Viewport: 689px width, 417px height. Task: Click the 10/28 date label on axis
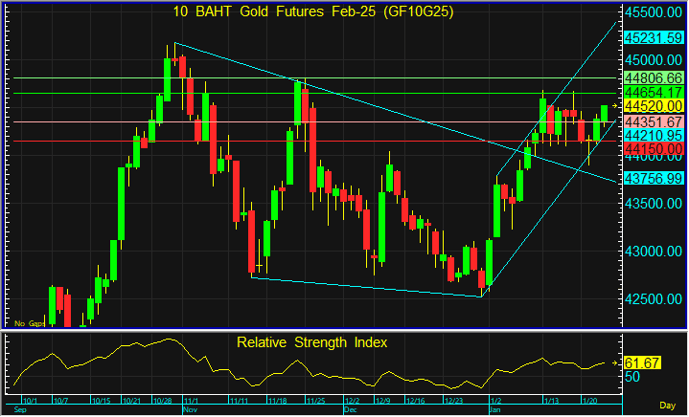163,402
